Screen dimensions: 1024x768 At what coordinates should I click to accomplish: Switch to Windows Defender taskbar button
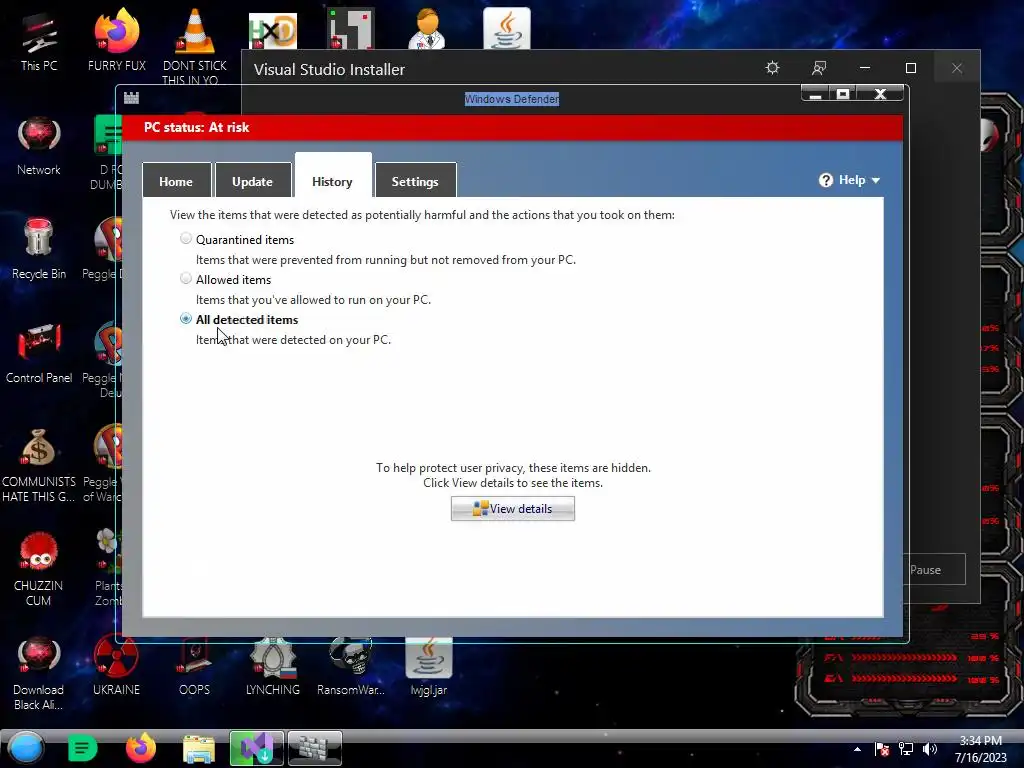[x=315, y=748]
